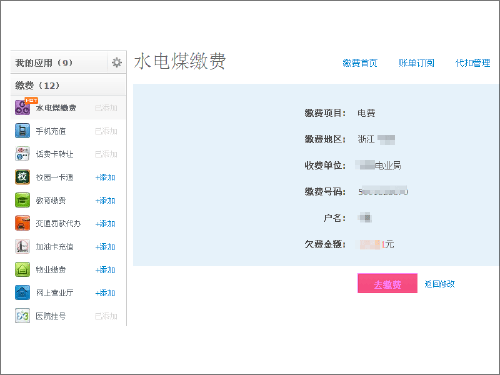Click the pink 去缴费 button
This screenshot has width=500, height=375.
click(x=387, y=283)
